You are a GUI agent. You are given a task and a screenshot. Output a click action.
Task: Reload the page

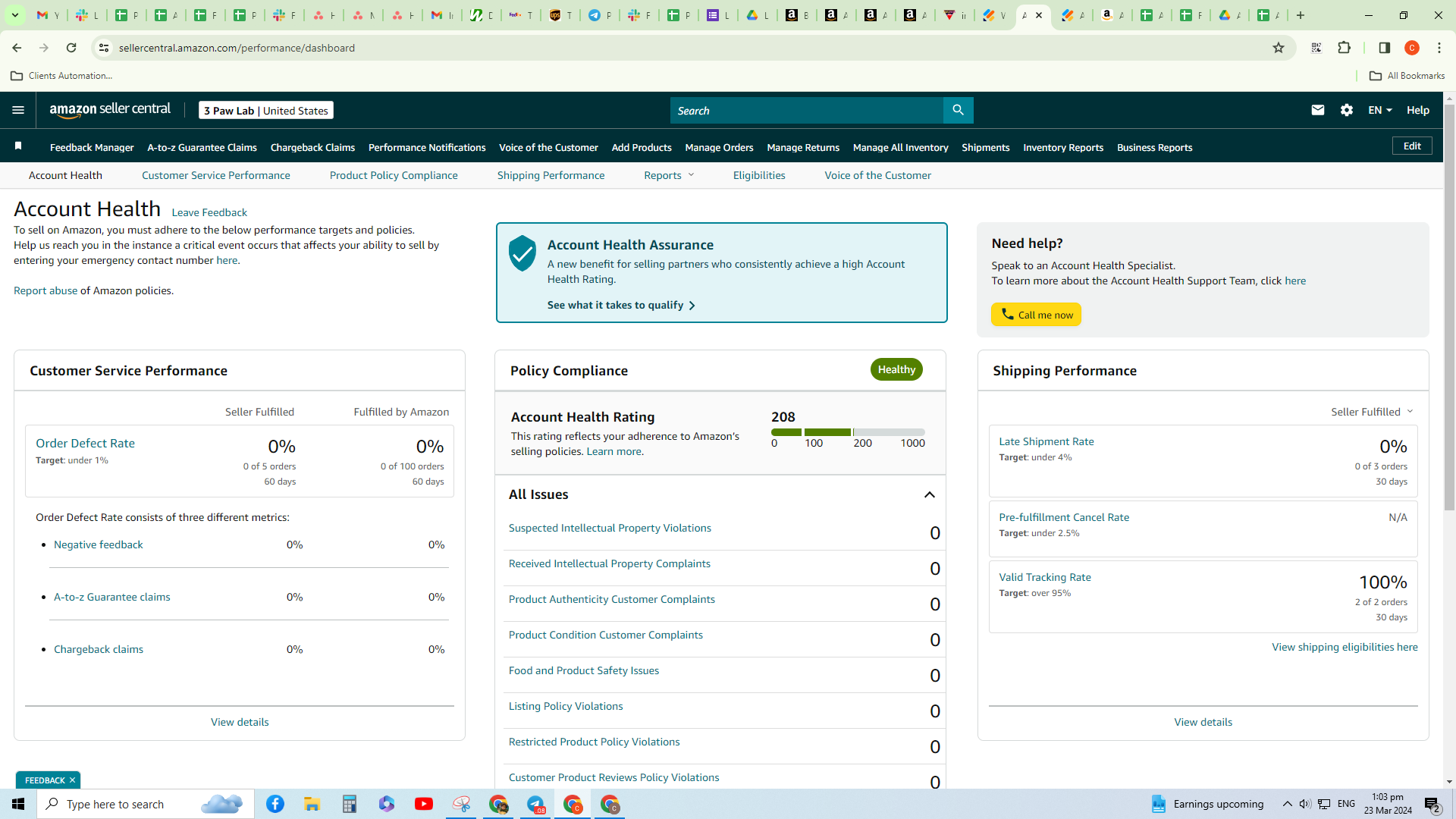(x=71, y=48)
